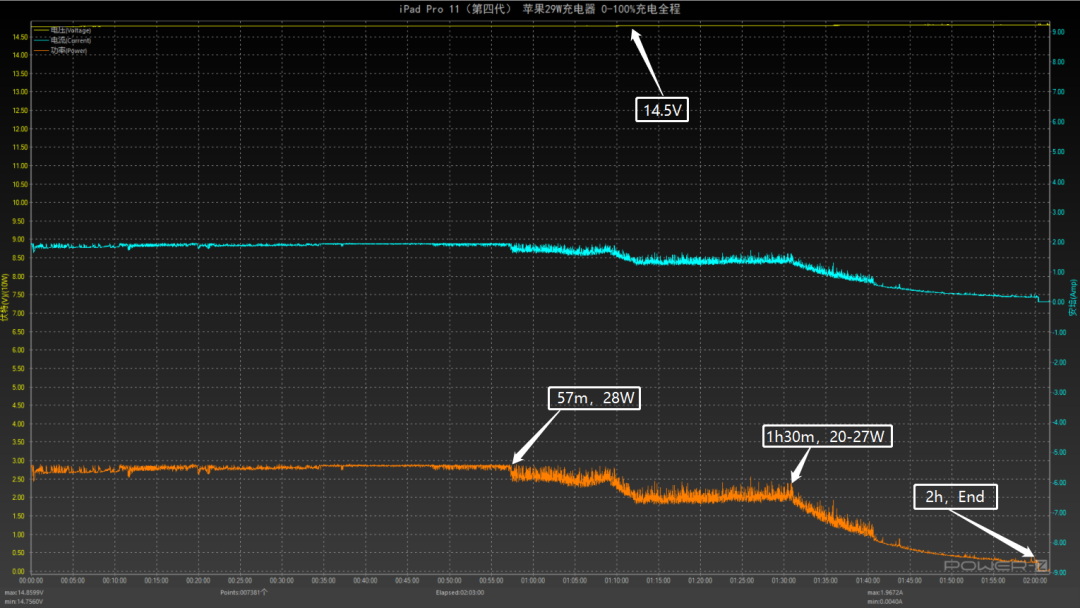
Task: Click the 12.00 value on left axis
Action: point(19,129)
